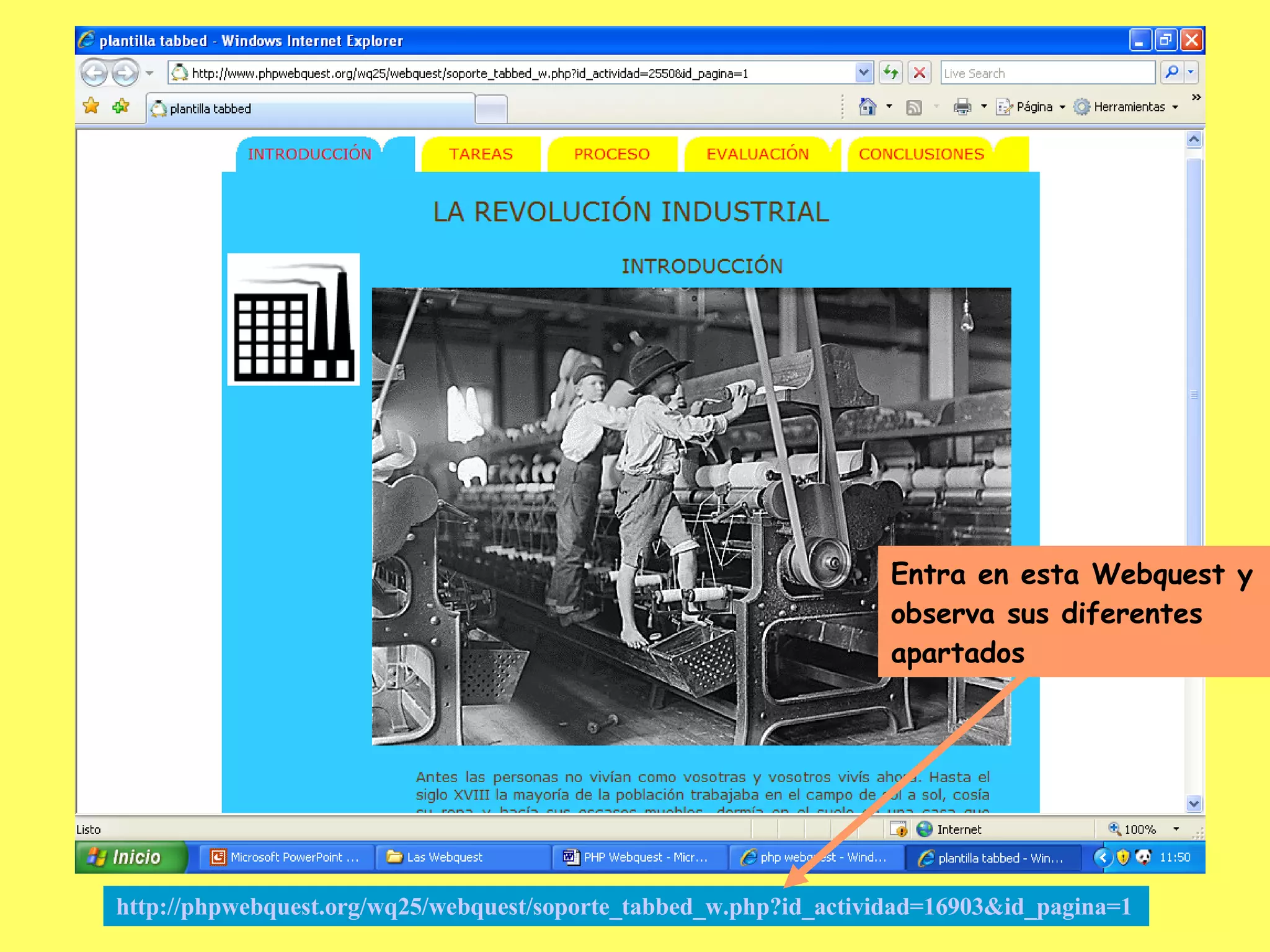Click the phpwebquest URL link below

624,906
